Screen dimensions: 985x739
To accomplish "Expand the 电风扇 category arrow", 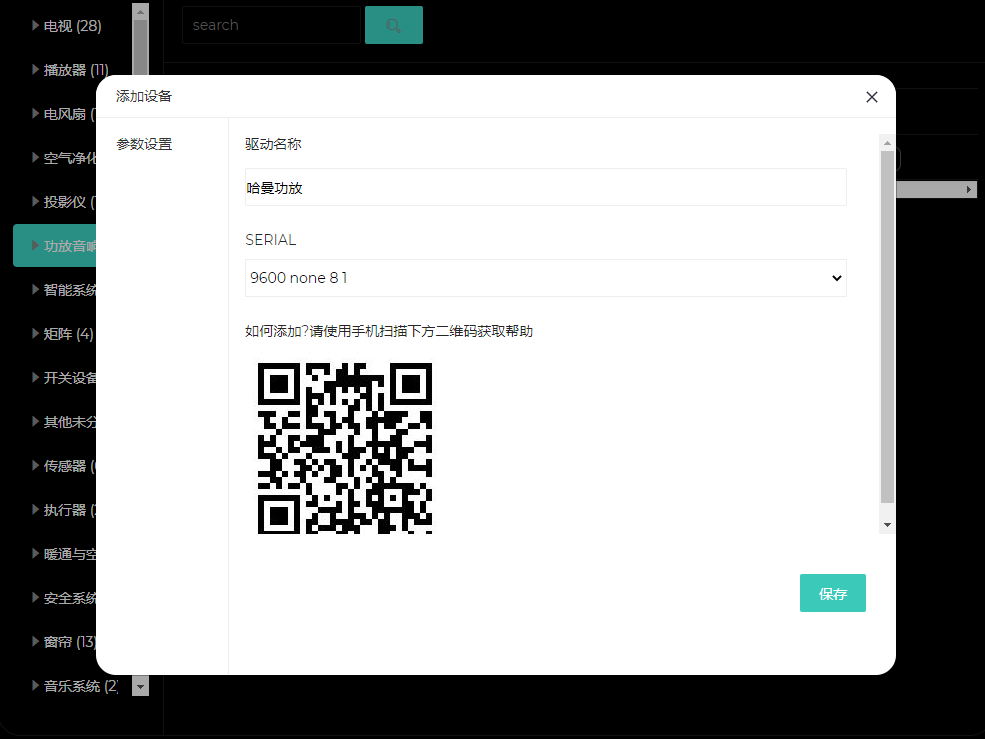I will (35, 113).
